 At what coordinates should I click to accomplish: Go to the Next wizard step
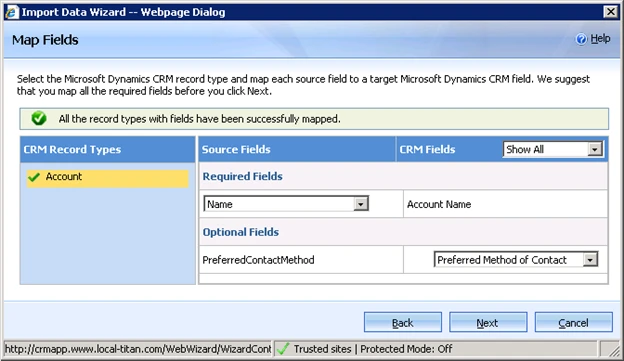488,322
